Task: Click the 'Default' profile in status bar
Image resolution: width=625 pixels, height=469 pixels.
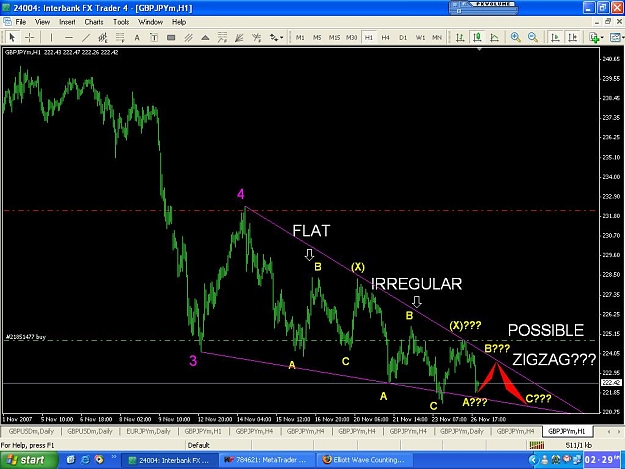Action: point(199,445)
